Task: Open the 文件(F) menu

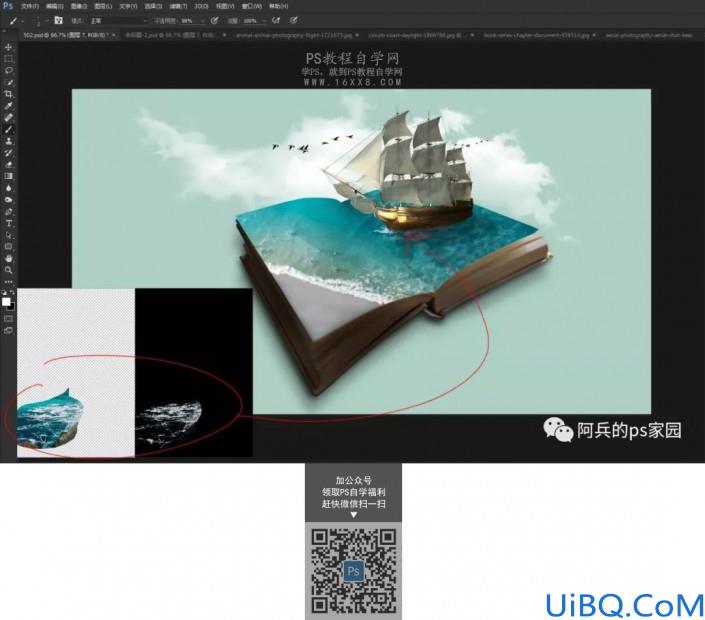Action: tap(30, 6)
